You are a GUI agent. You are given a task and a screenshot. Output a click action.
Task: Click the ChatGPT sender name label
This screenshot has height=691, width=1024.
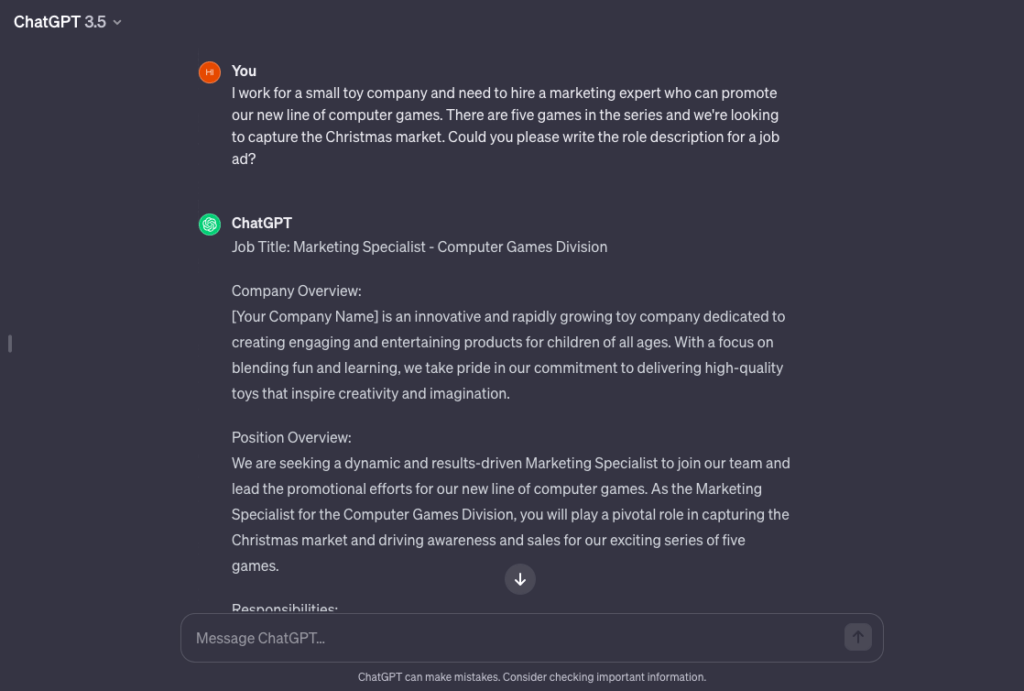(261, 223)
